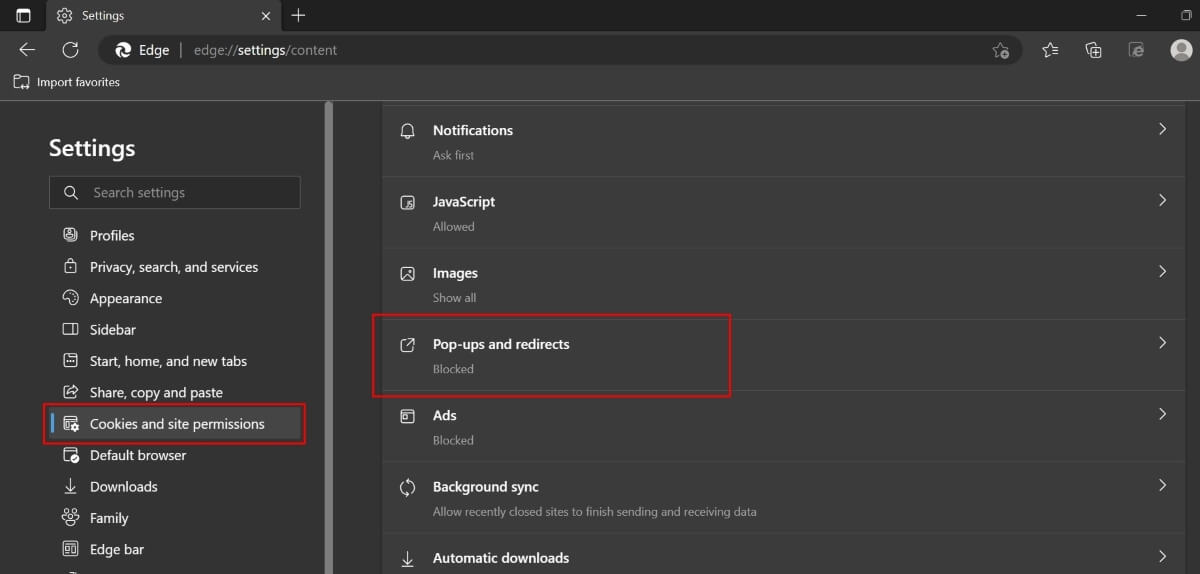The height and width of the screenshot is (574, 1200).
Task: Click the Automatic downloads arrow icon
Action: [407, 559]
